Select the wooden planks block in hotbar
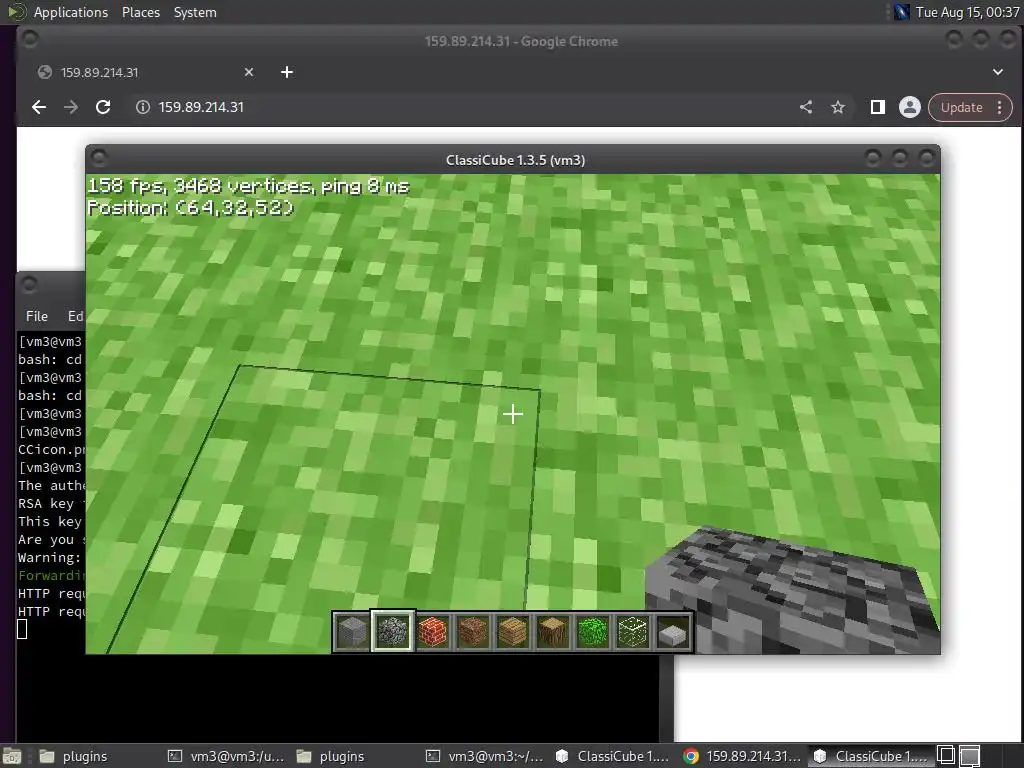Image resolution: width=1024 pixels, height=768 pixels. [x=513, y=632]
